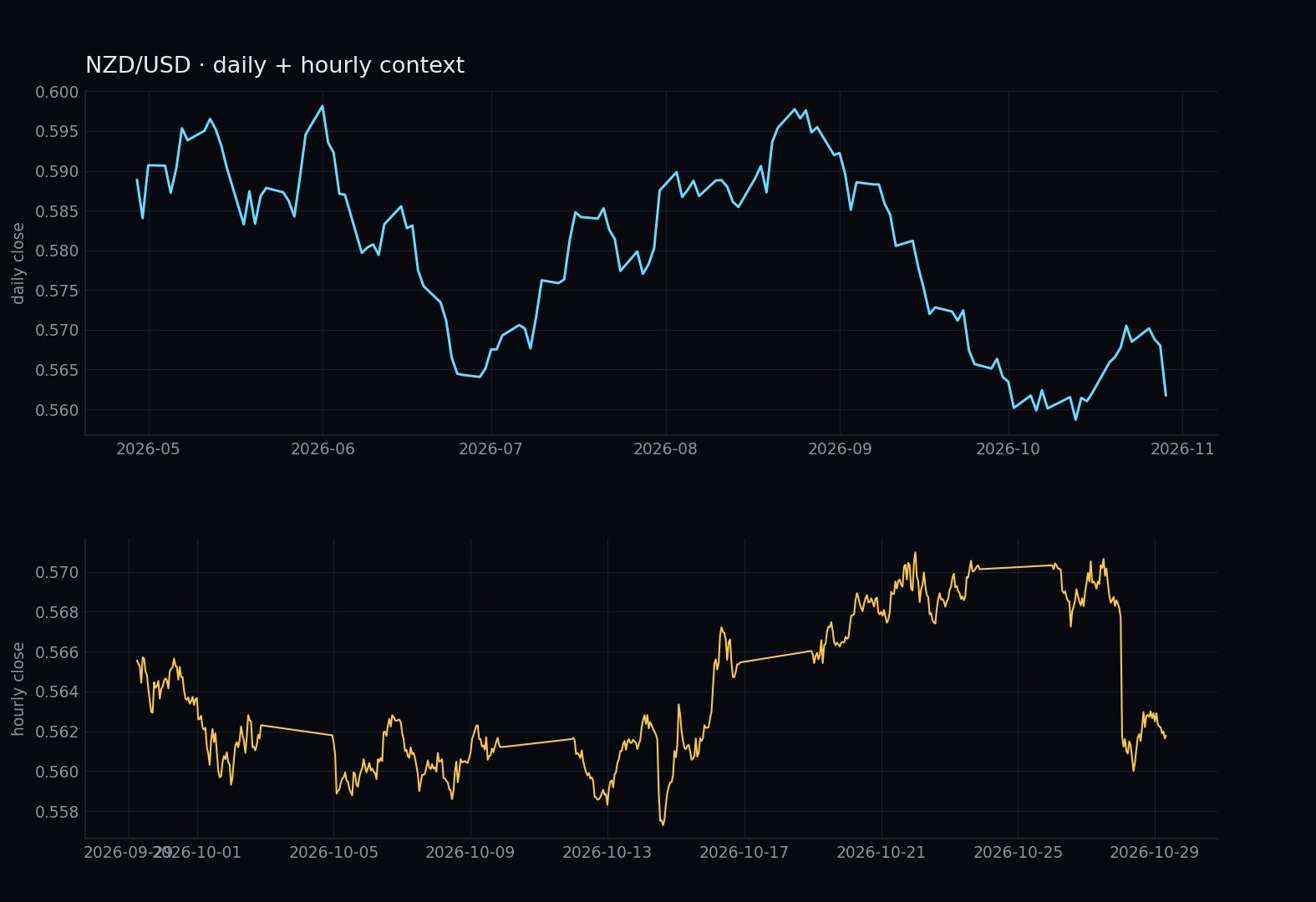Click the "daily close" y-axis label
The image size is (1316, 902).
tap(18, 263)
